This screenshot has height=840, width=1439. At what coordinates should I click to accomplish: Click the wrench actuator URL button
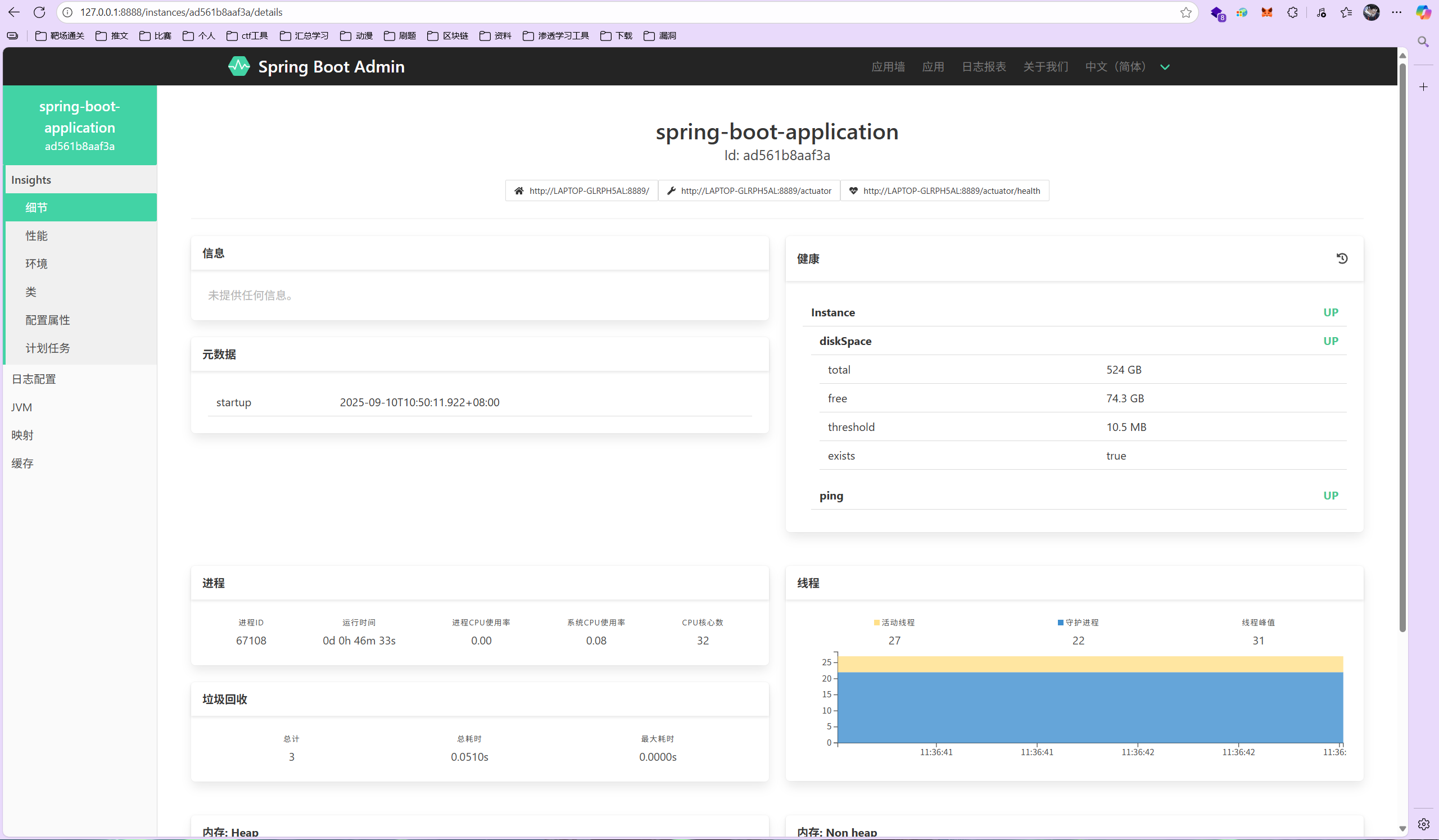(749, 190)
